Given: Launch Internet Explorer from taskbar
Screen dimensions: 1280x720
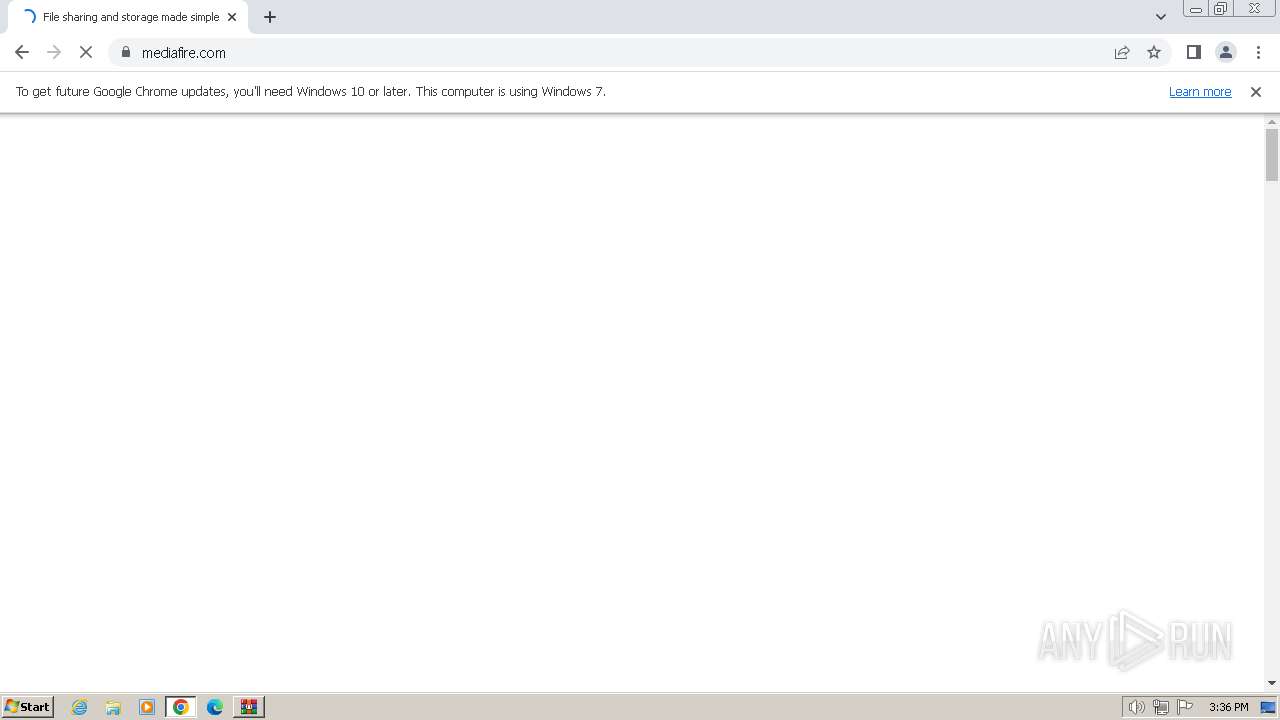Looking at the screenshot, I should pos(80,707).
